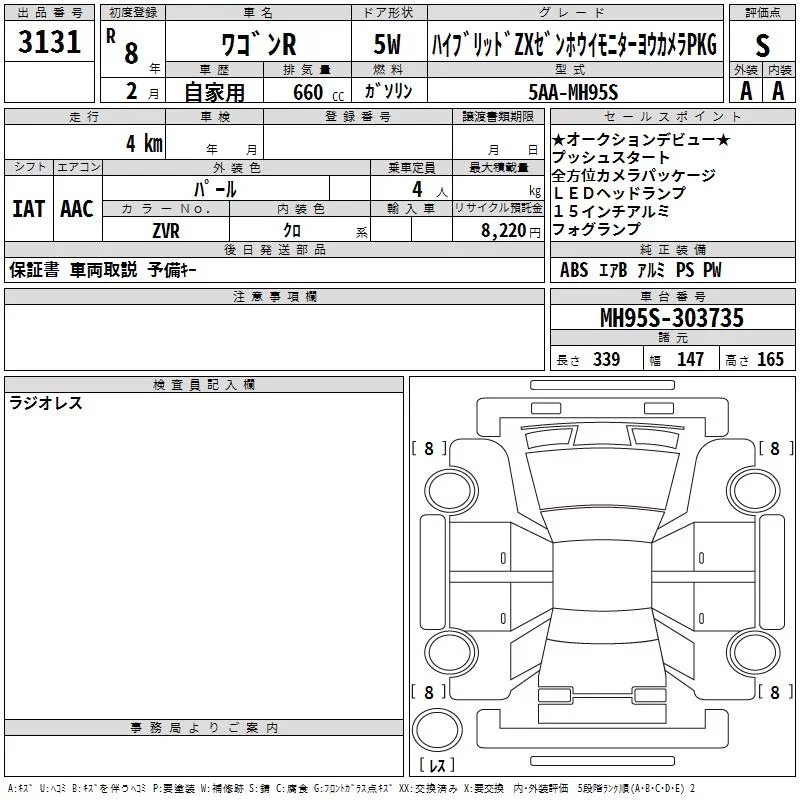The image size is (800, 800).
Task: Select the car name ワゴンR field
Action: 258,46
